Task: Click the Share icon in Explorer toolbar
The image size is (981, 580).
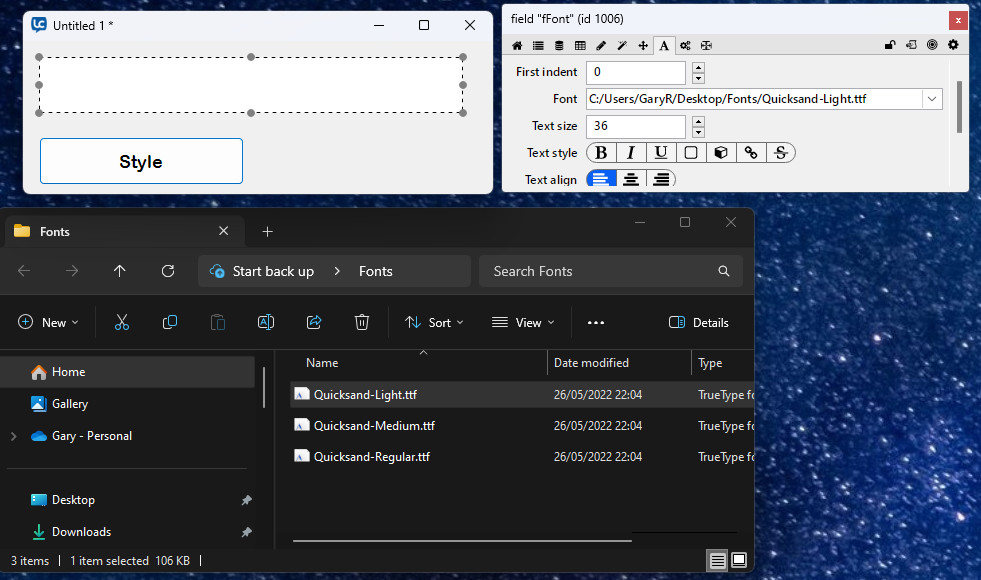Action: tap(314, 322)
